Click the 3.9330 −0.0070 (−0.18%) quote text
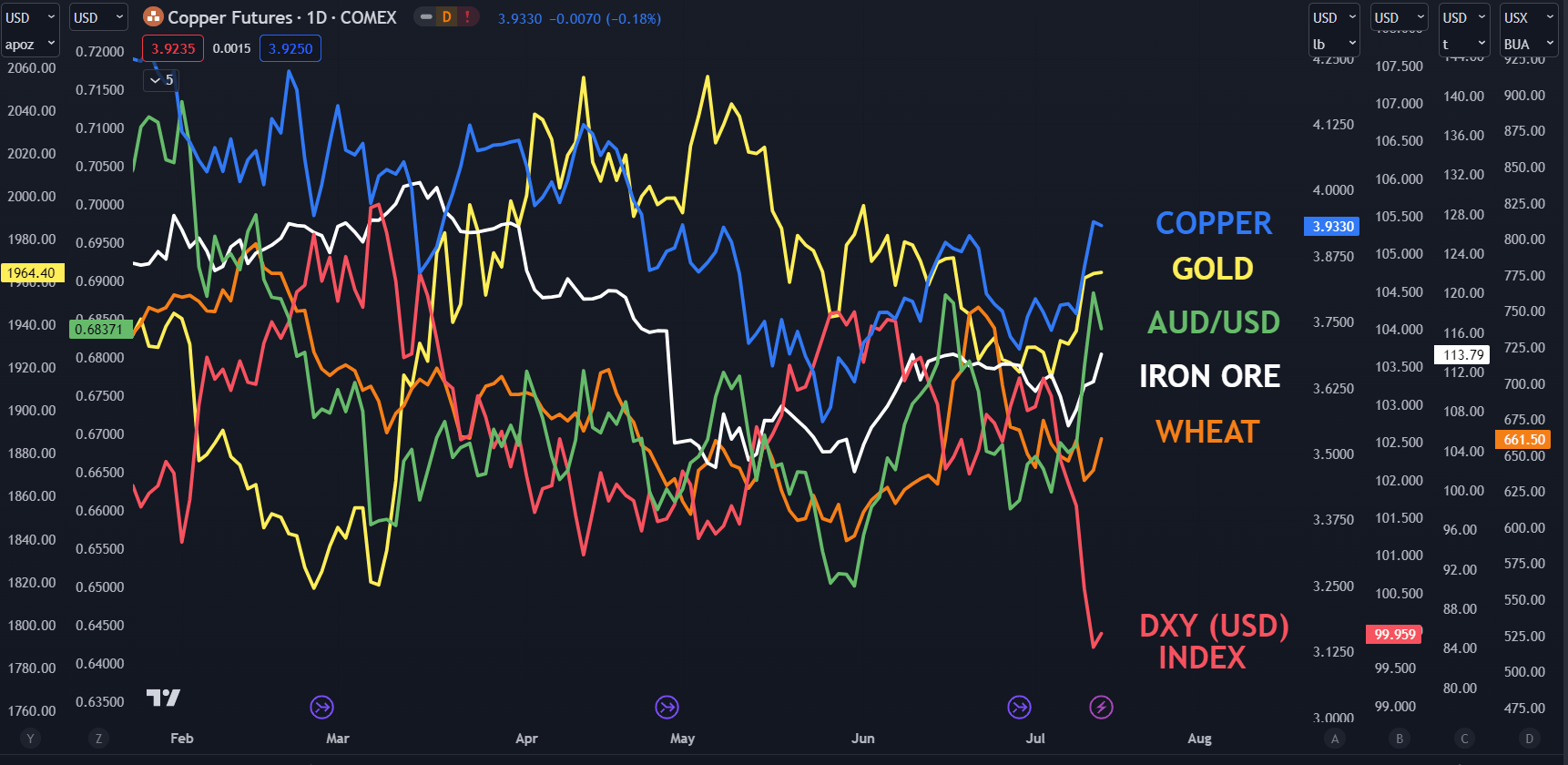Screen dimensions: 1568x765 tap(579, 18)
